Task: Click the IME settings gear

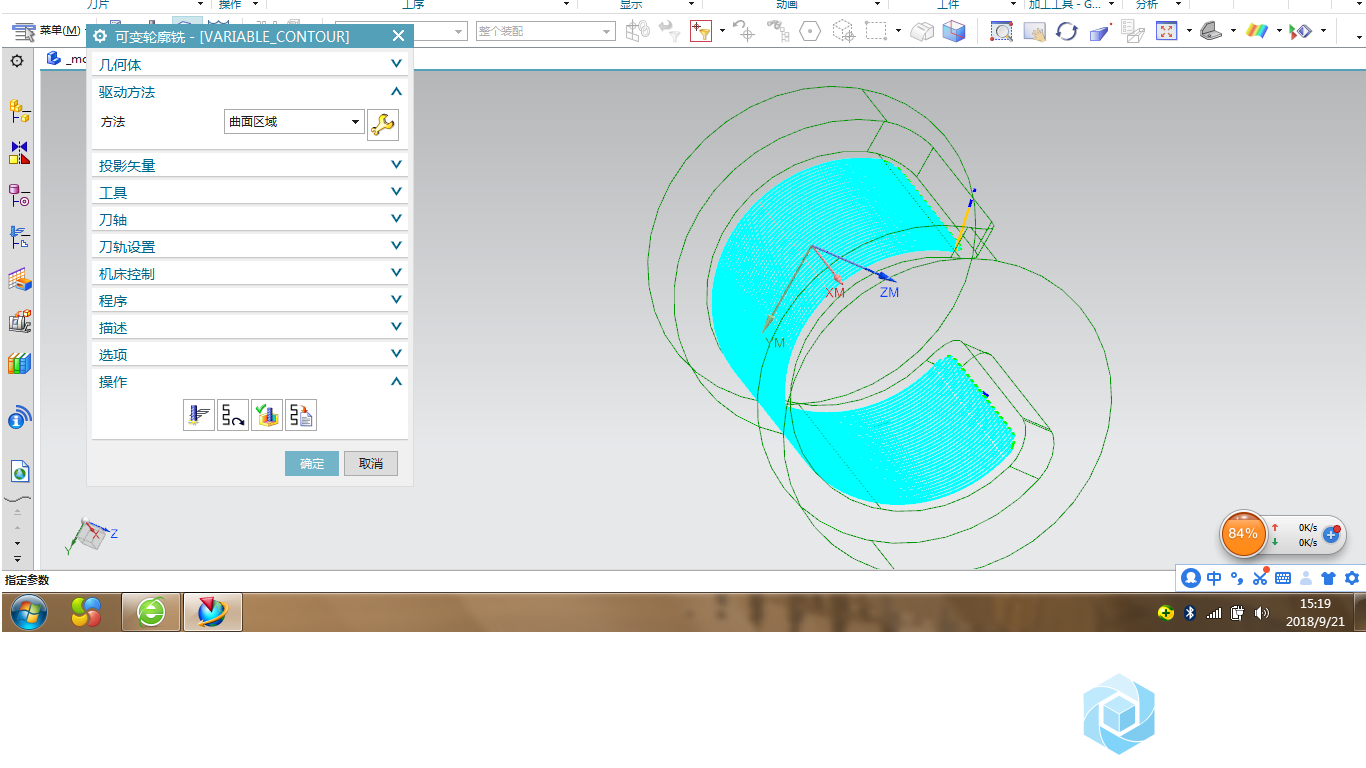Action: tap(1352, 578)
